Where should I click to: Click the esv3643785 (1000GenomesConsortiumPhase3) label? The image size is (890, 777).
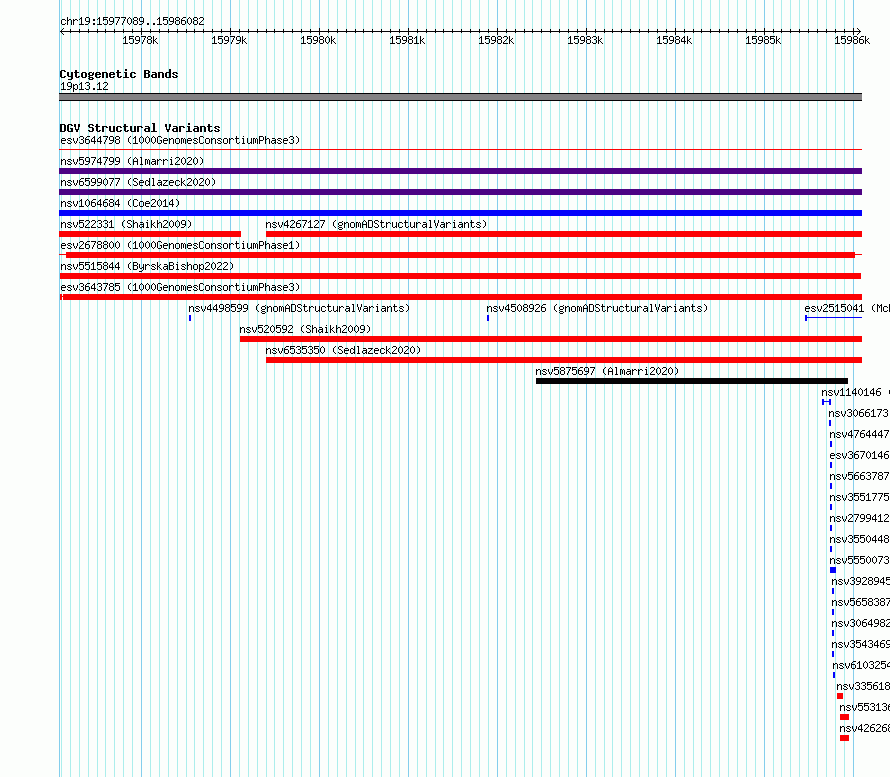coord(180,287)
